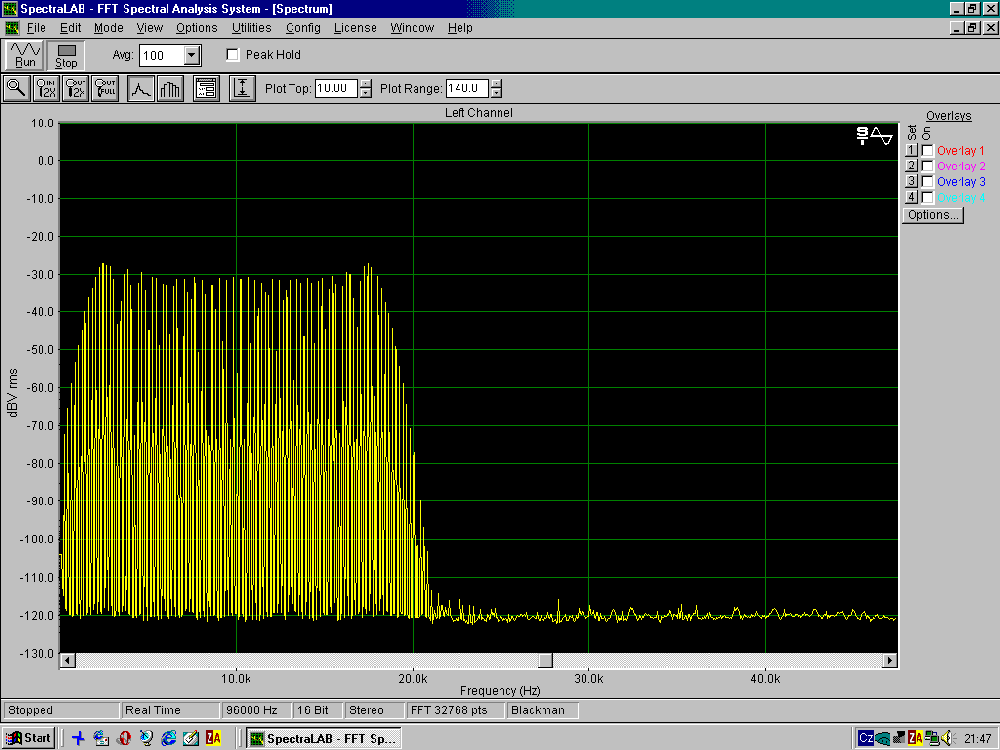Click the blue cross quick launch icon
The height and width of the screenshot is (750, 1000).
(x=78, y=739)
